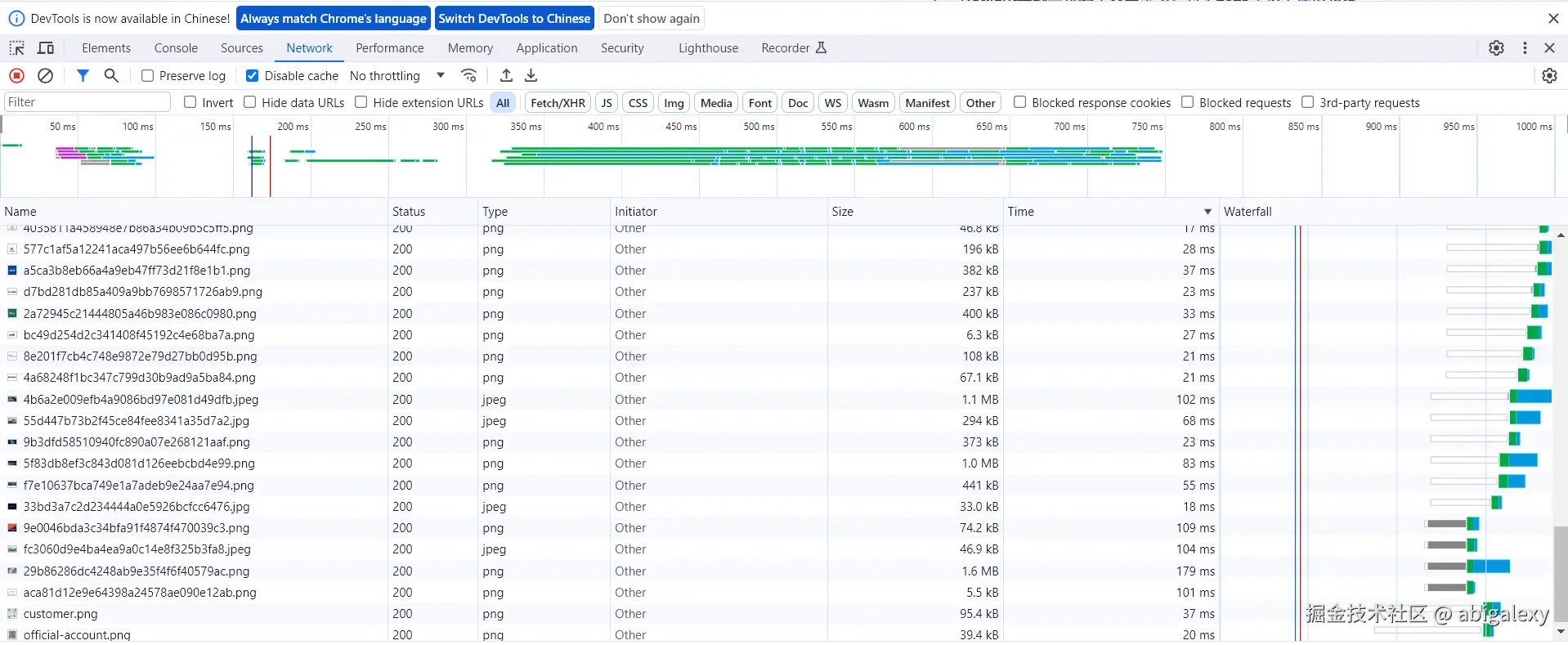Sort by the Name column header
This screenshot has height=645, width=1568.
tap(194, 212)
